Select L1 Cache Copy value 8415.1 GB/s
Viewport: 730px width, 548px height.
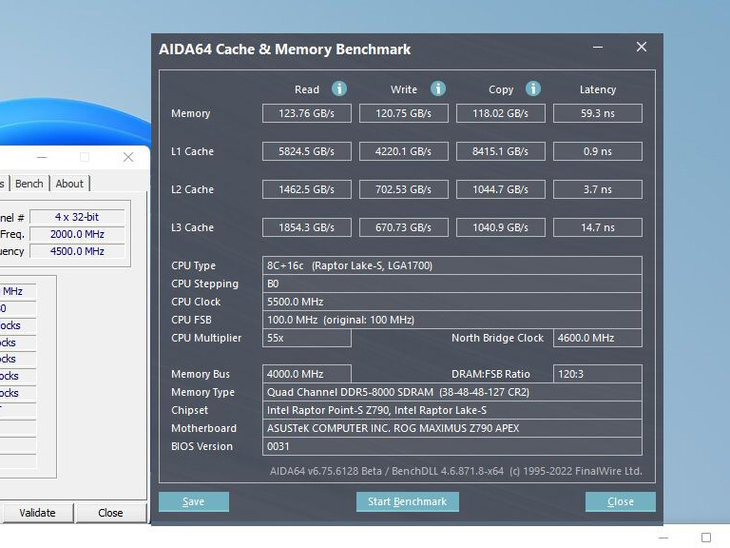point(500,151)
